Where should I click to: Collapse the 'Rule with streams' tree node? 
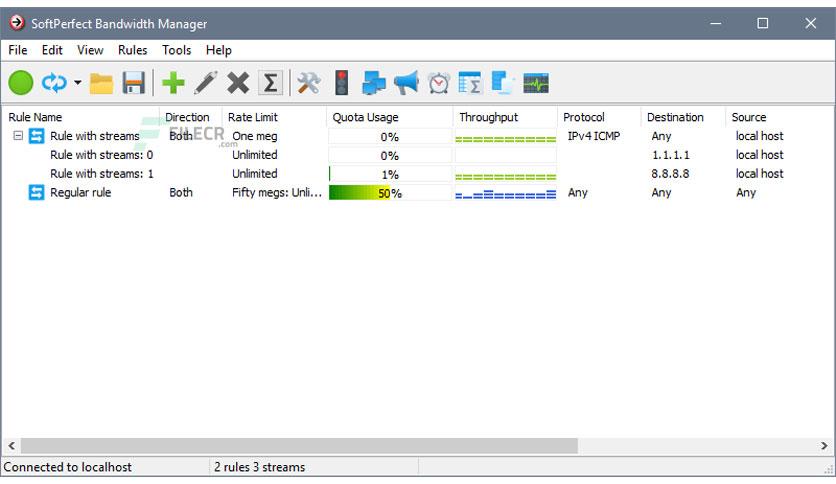18,136
